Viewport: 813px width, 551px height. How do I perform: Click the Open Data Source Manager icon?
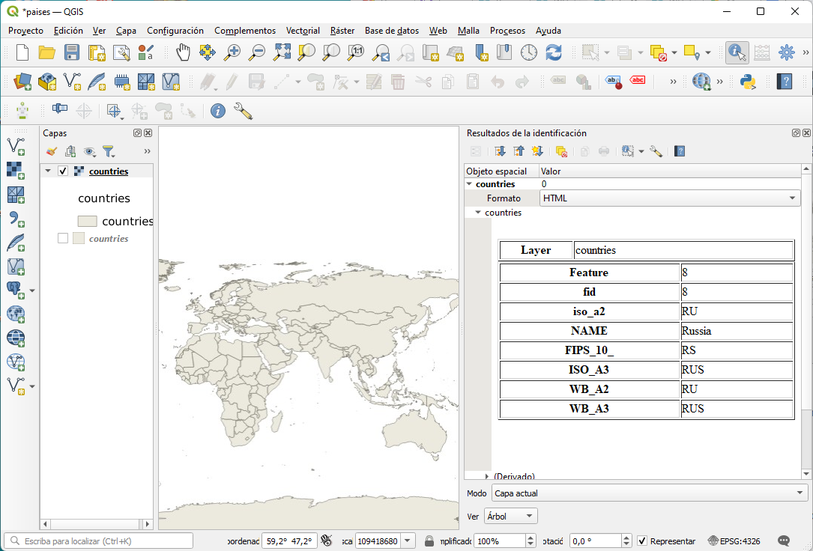click(x=22, y=81)
